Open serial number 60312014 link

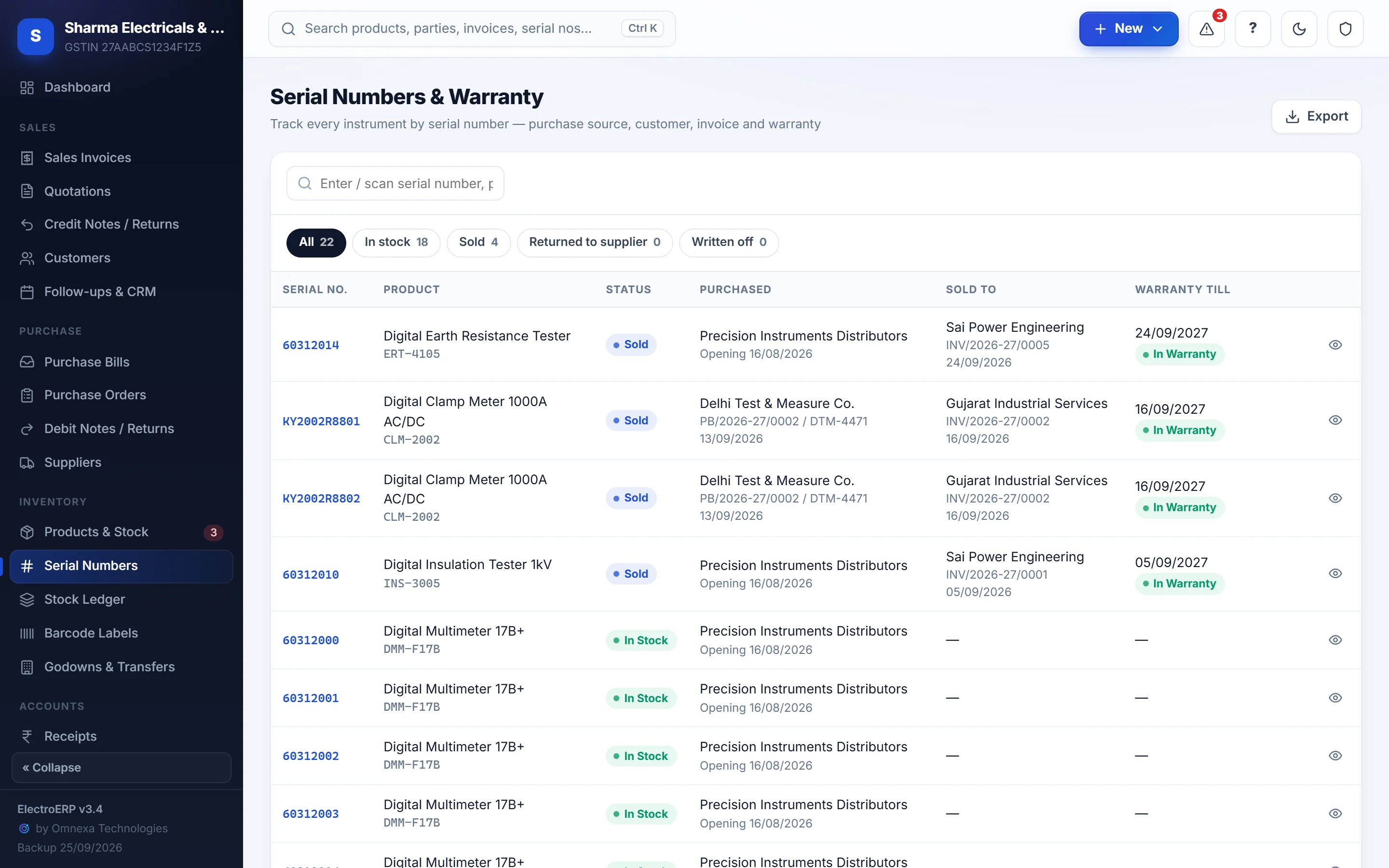click(x=311, y=345)
